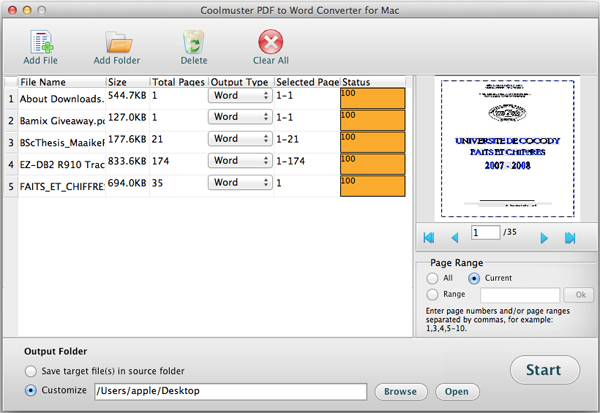Click the Browse button
The width and height of the screenshot is (600, 413).
[x=401, y=392]
